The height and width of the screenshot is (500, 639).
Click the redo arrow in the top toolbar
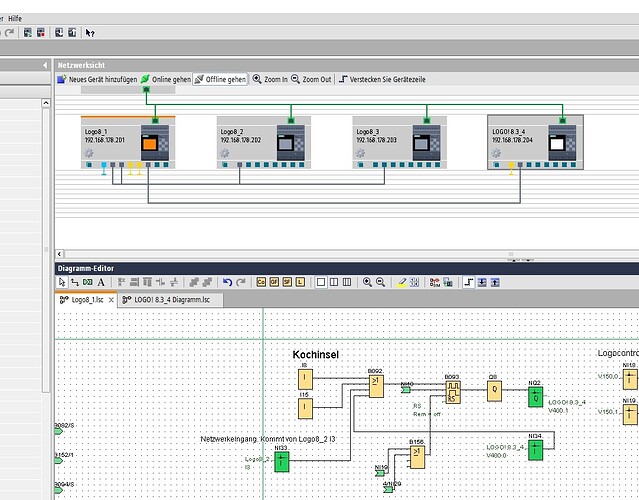point(10,32)
